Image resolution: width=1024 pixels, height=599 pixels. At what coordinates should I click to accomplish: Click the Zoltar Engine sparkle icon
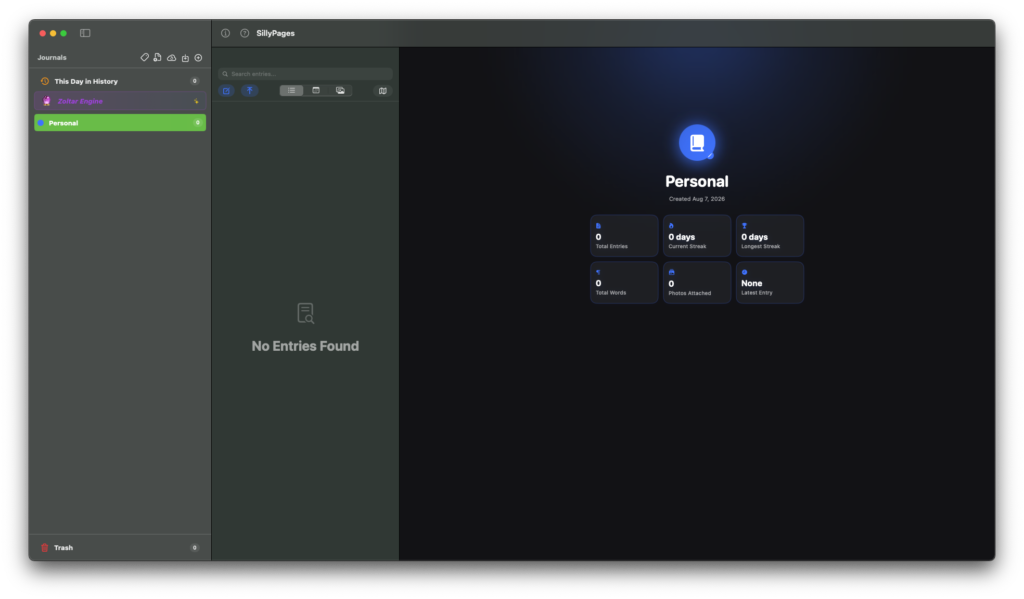pos(196,101)
